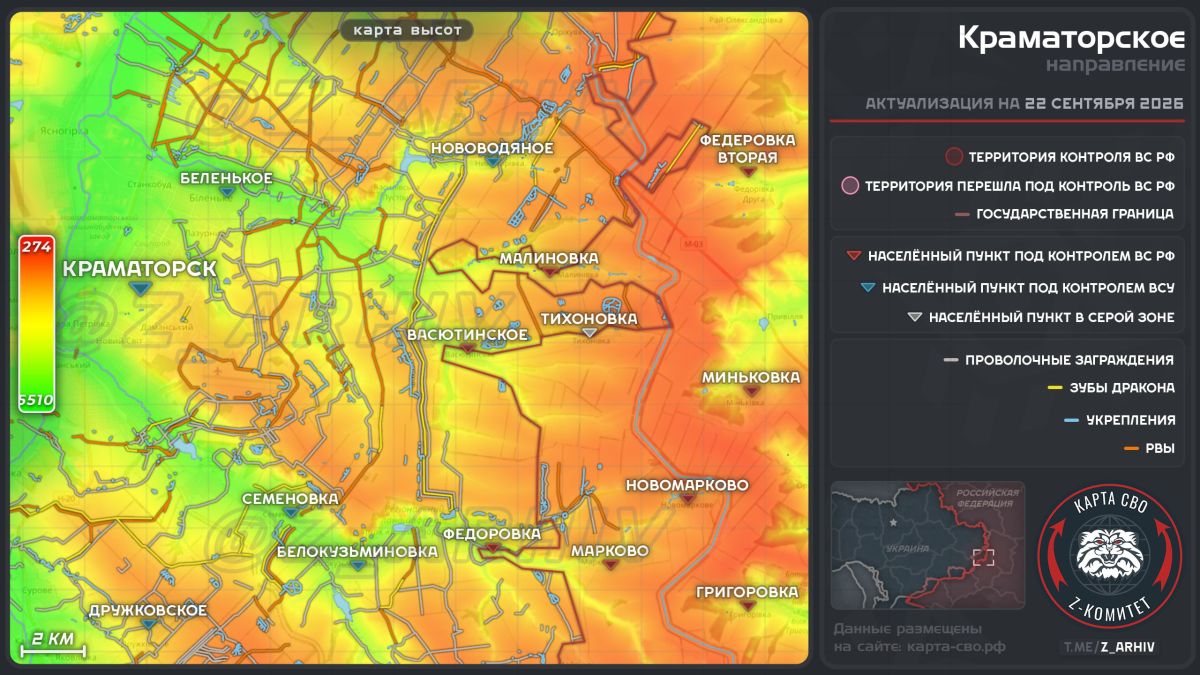The height and width of the screenshot is (675, 1200).
Task: Click the Ukraine overview minimap
Action: tap(928, 545)
